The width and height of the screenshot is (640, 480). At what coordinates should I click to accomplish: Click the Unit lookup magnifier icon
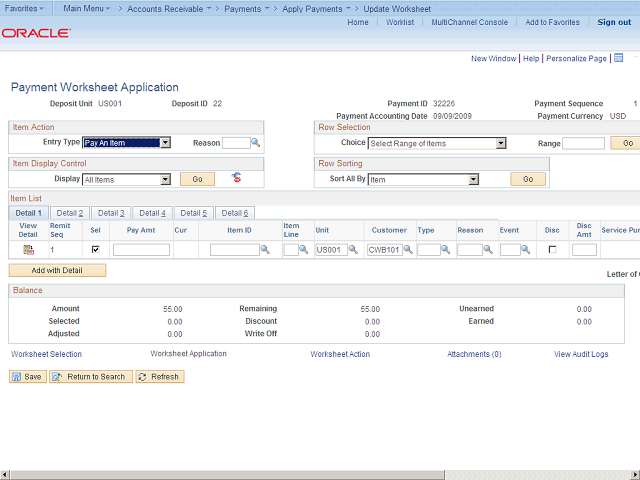(354, 250)
